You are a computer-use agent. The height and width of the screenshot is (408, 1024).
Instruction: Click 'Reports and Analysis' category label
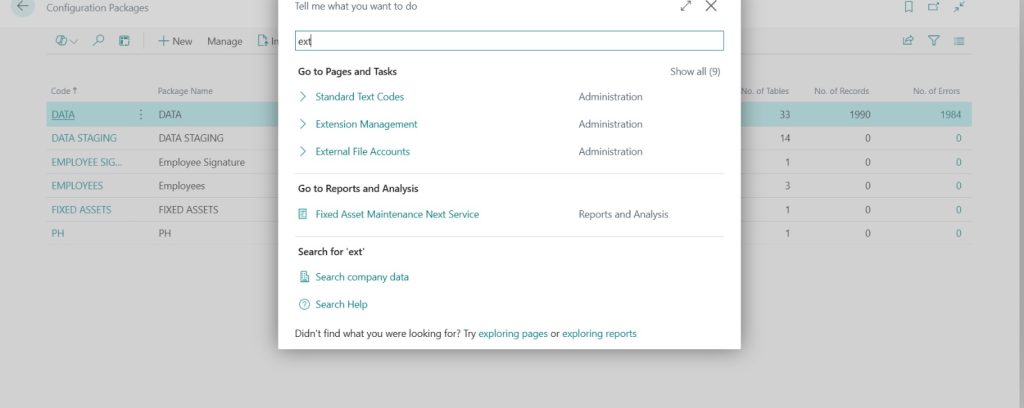pos(623,214)
